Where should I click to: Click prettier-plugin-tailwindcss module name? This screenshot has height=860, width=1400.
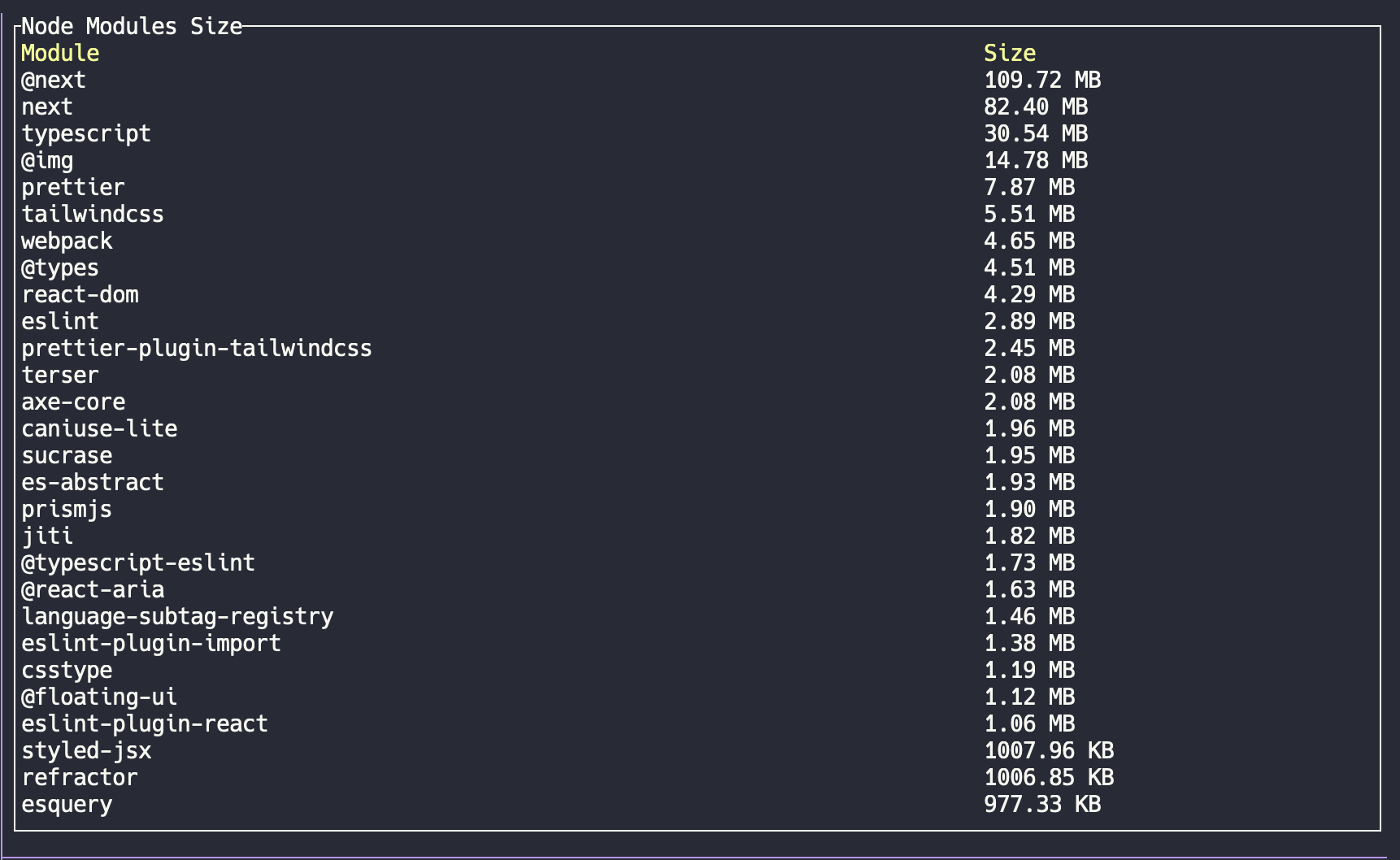point(197,349)
